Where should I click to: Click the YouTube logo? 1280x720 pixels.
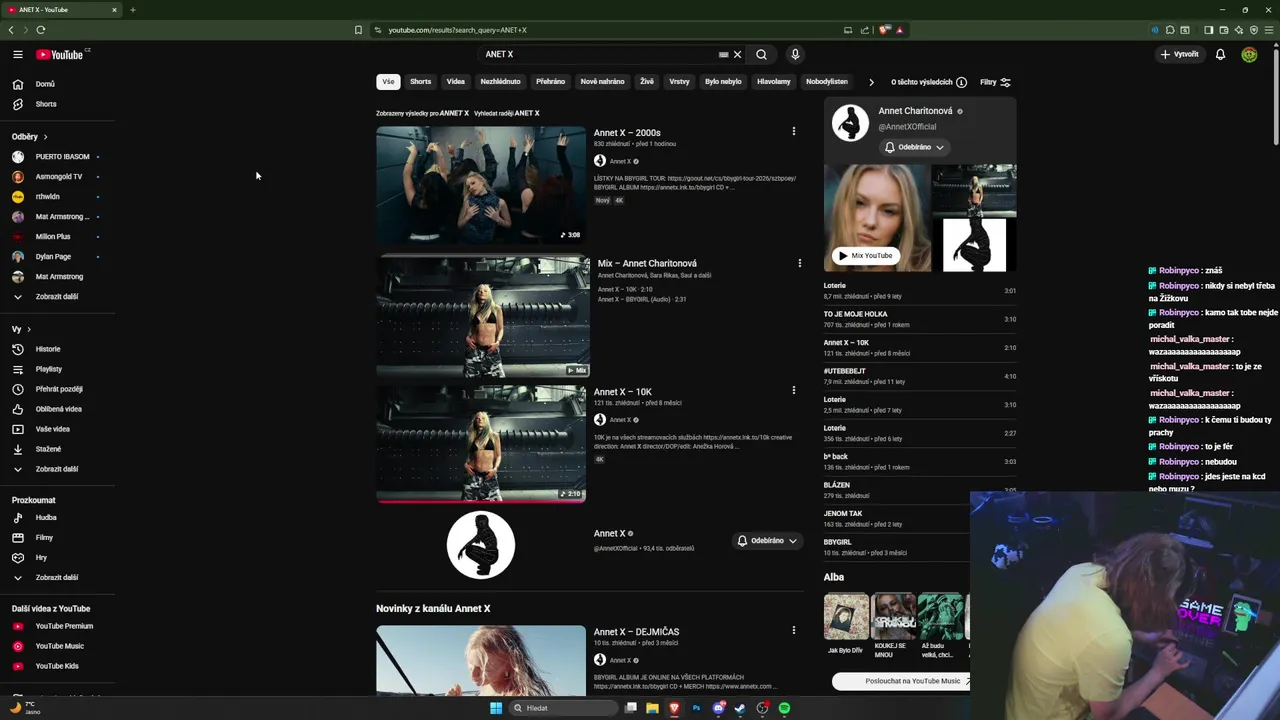[x=61, y=55]
